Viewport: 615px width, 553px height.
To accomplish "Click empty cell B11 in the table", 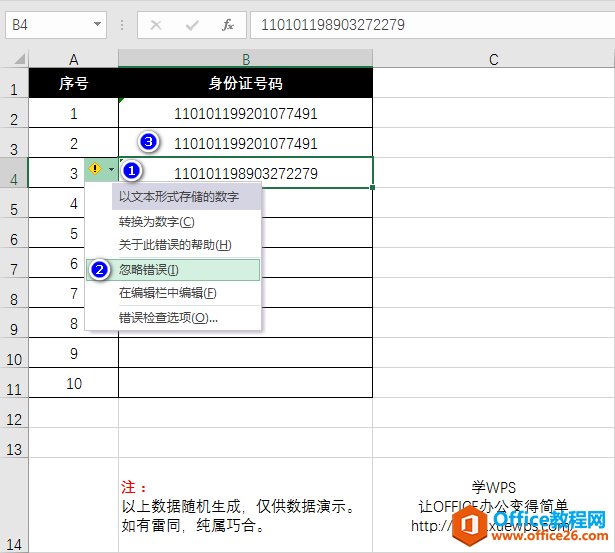I will pyautogui.click(x=246, y=383).
